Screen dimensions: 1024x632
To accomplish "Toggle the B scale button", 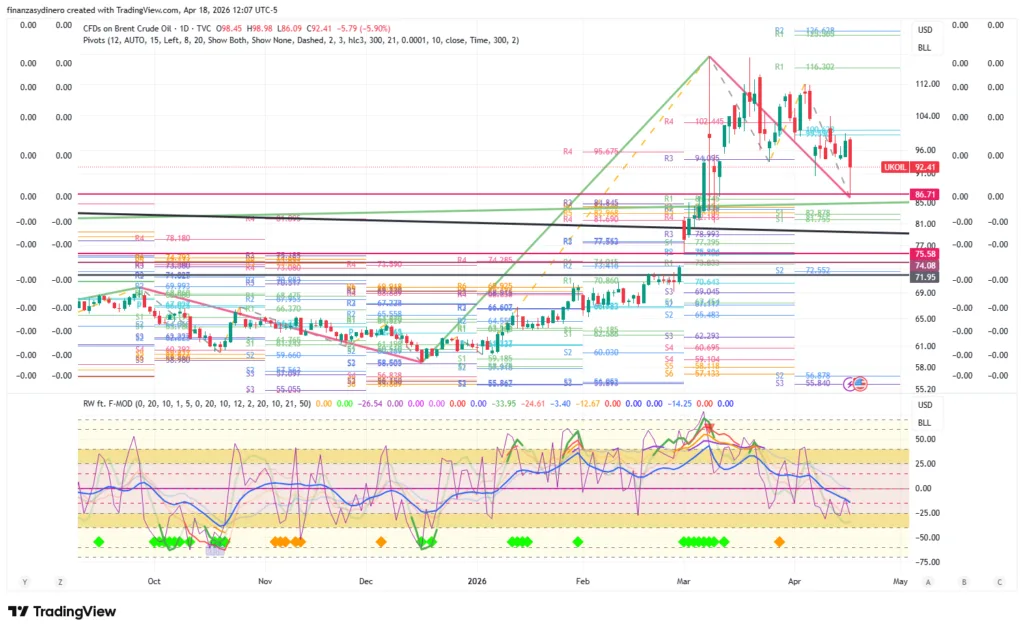I will [x=964, y=581].
